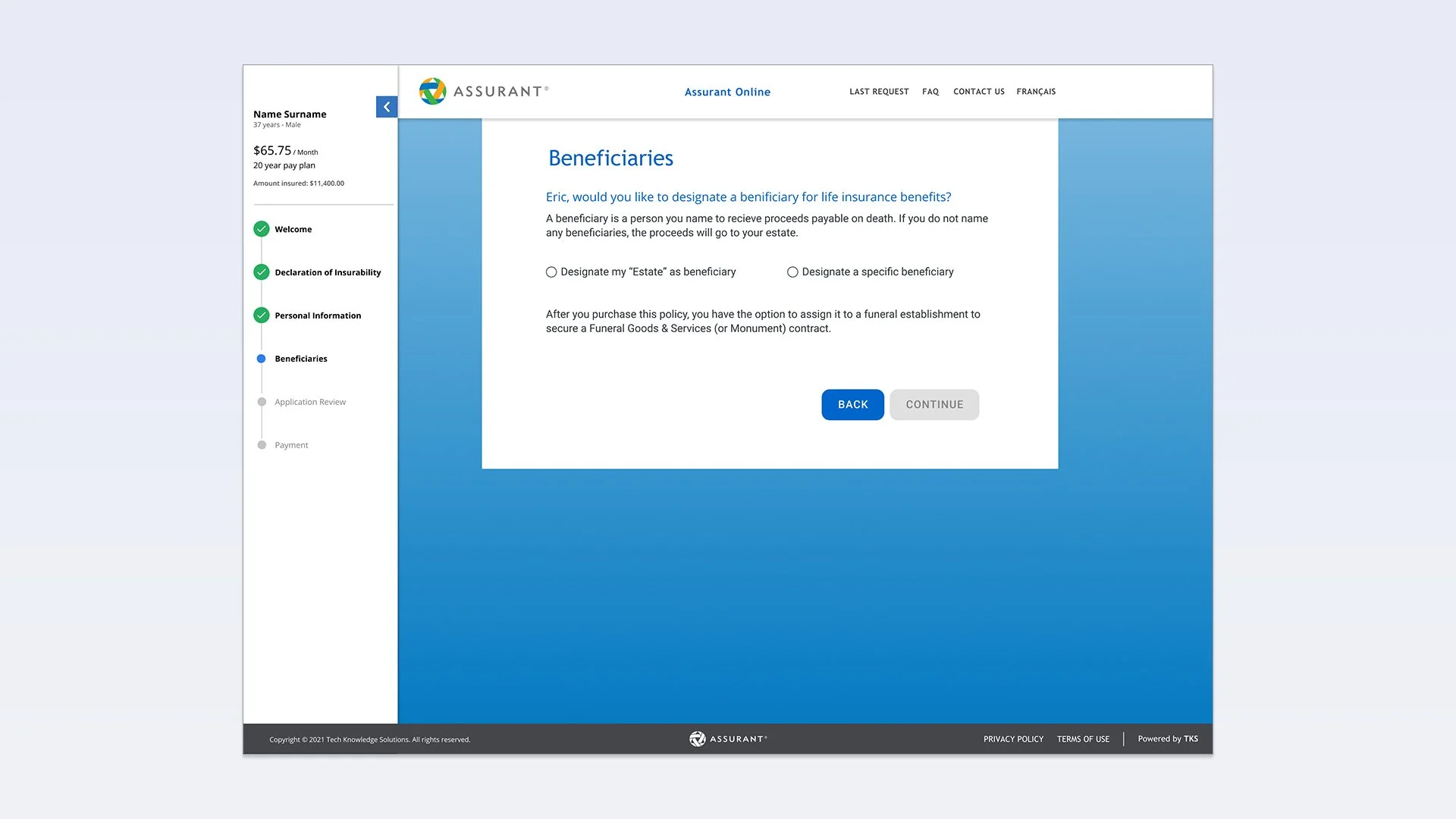
Task: Click green checkmark beside Welcome step
Action: [x=262, y=229]
